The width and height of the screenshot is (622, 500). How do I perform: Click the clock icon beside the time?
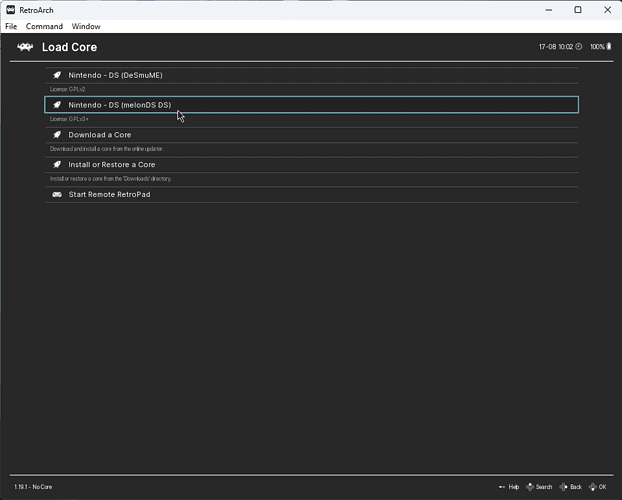click(x=579, y=47)
